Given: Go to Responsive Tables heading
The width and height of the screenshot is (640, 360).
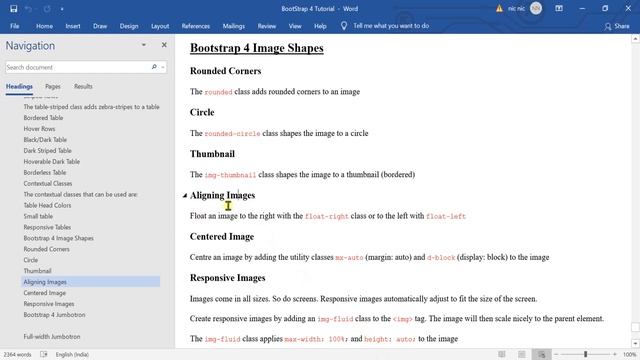Looking at the screenshot, I should [x=47, y=227].
